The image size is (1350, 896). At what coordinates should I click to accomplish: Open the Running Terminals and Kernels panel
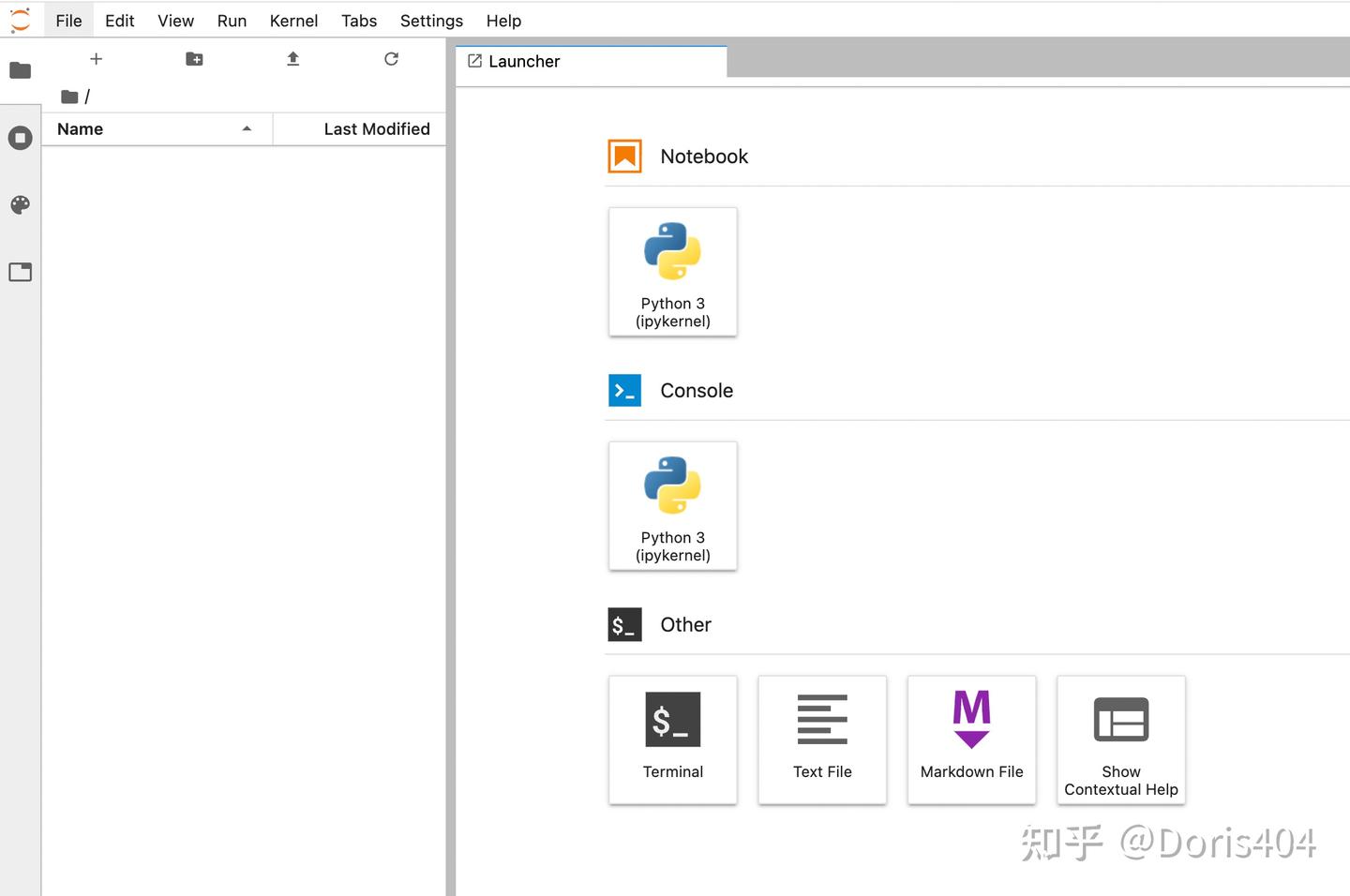coord(20,138)
